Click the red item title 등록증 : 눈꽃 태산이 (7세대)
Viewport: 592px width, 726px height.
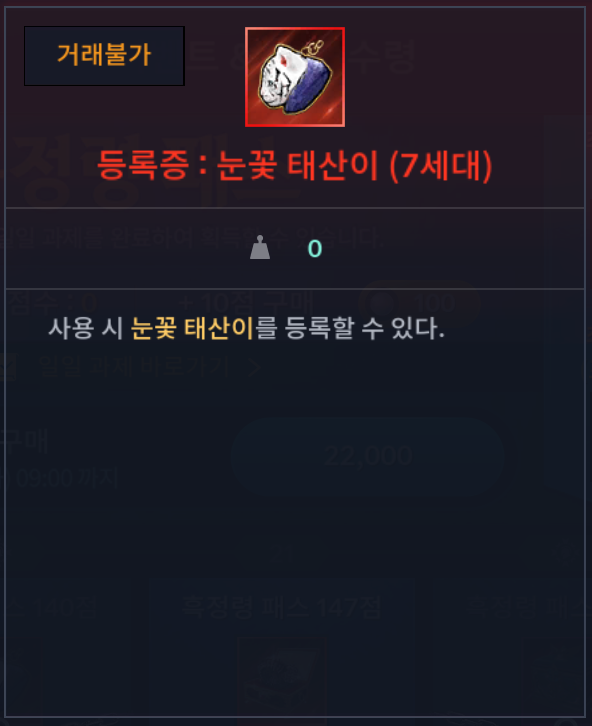294,165
